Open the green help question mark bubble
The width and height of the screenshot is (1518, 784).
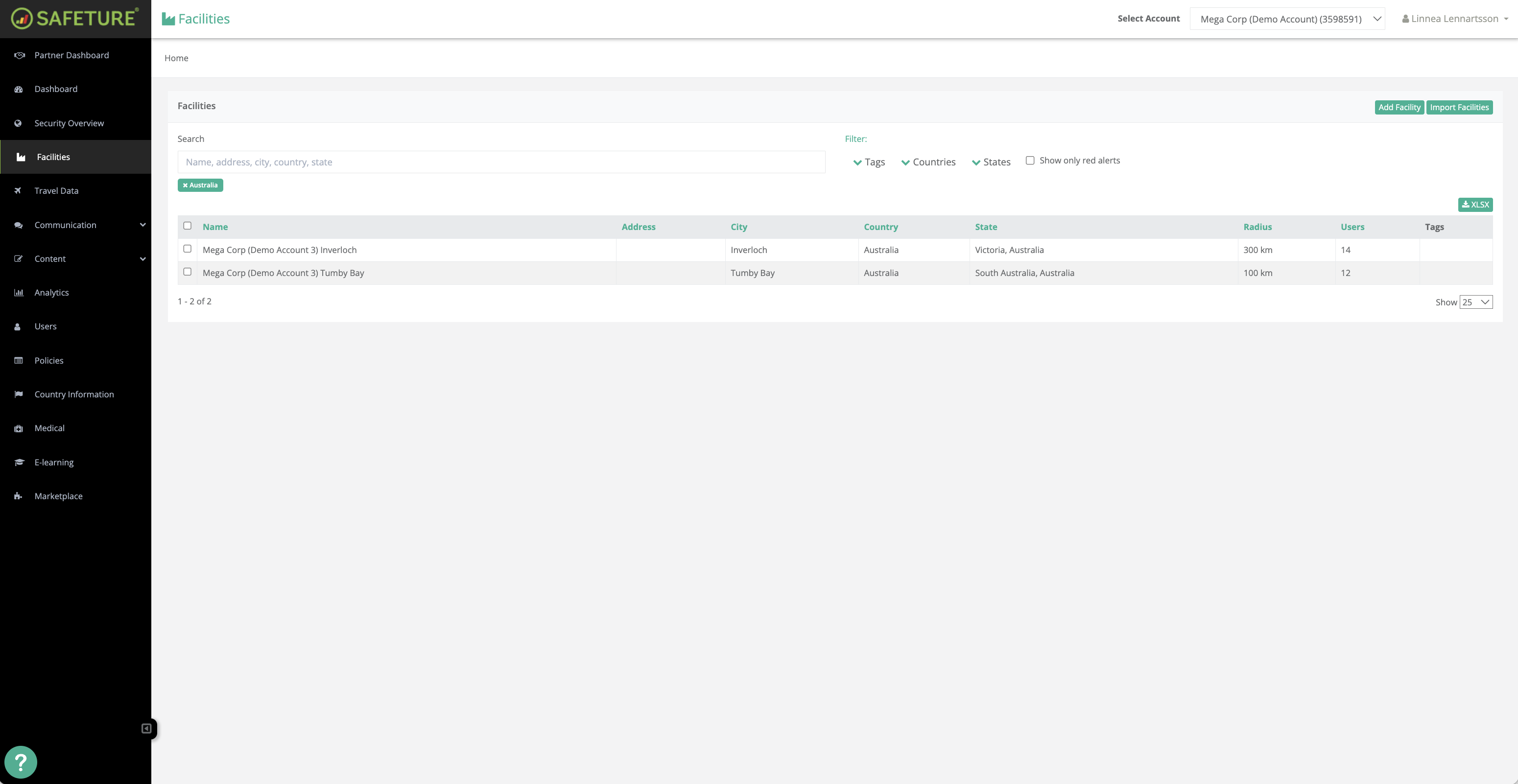pos(21,762)
